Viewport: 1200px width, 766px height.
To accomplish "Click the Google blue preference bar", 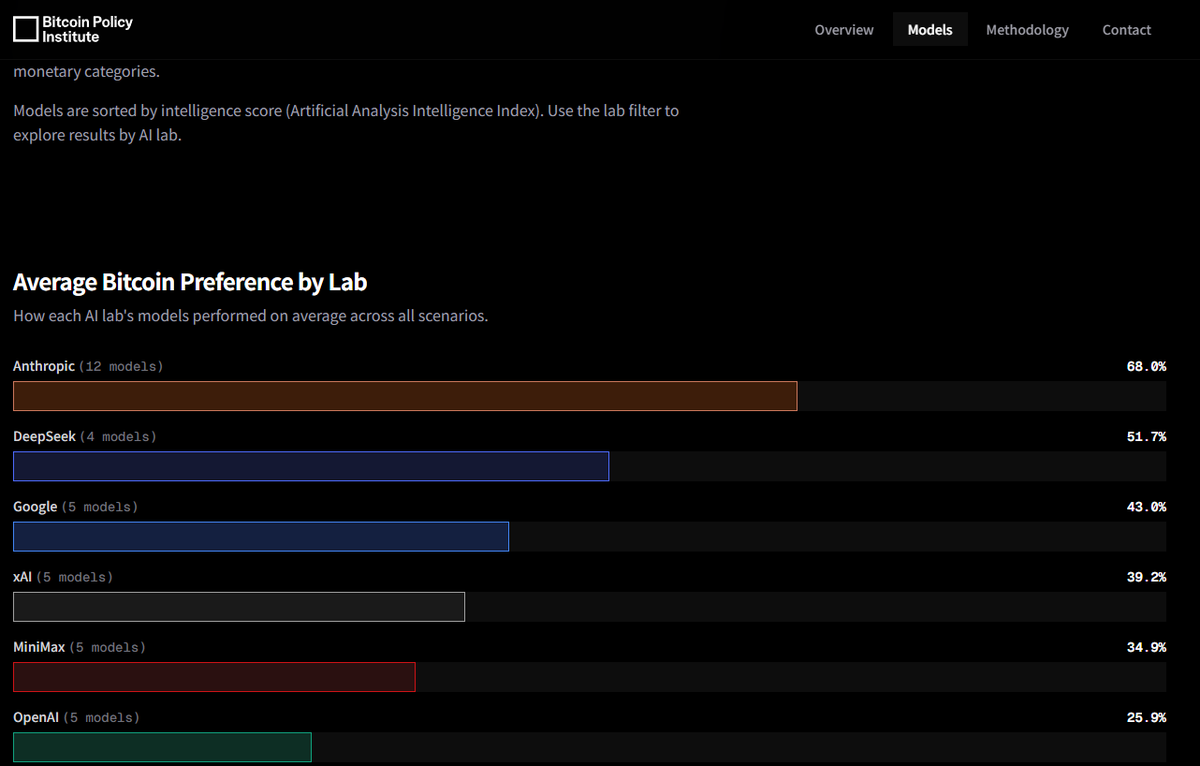I will 261,536.
